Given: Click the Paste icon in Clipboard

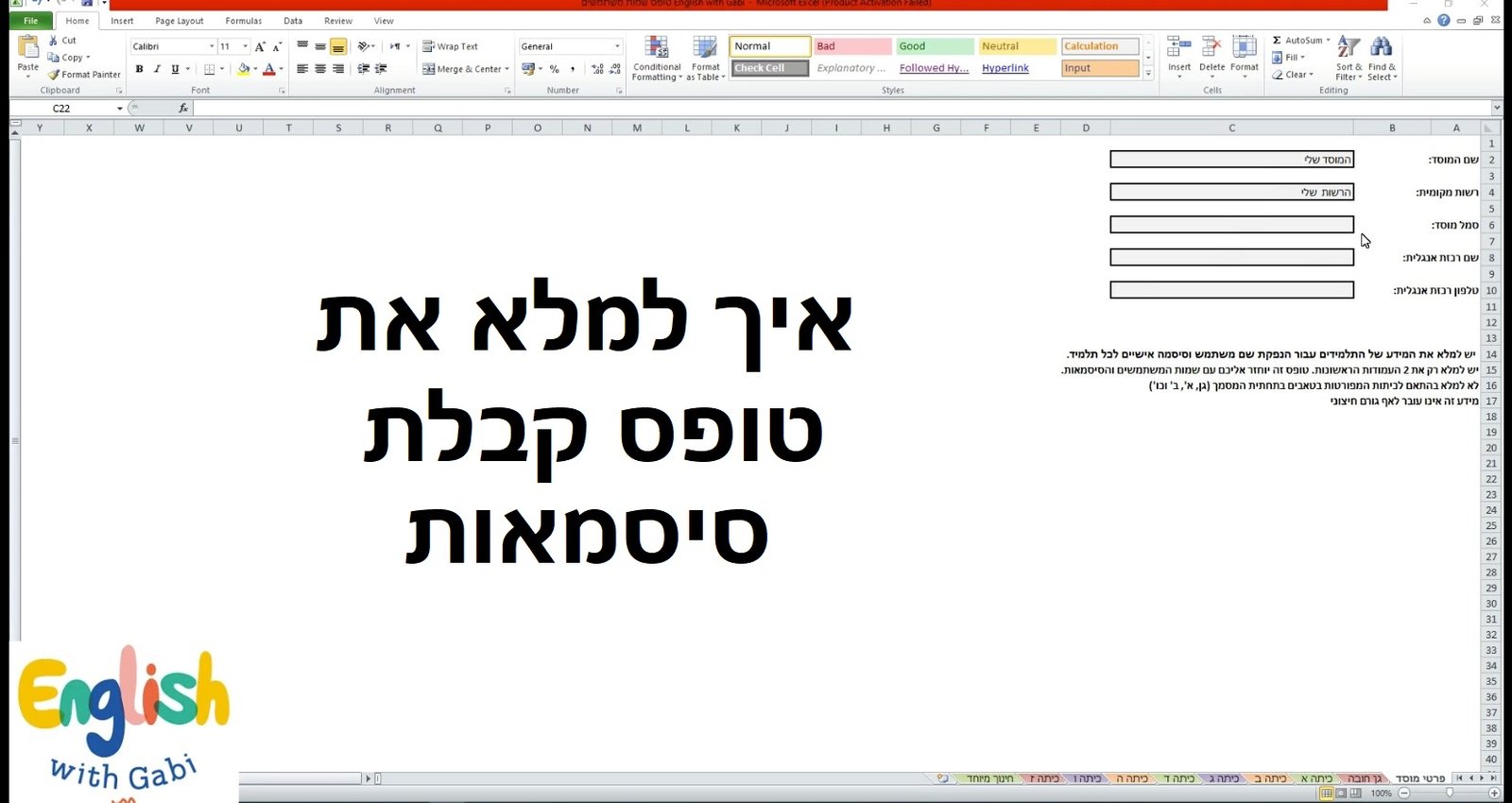Looking at the screenshot, I should (28, 47).
